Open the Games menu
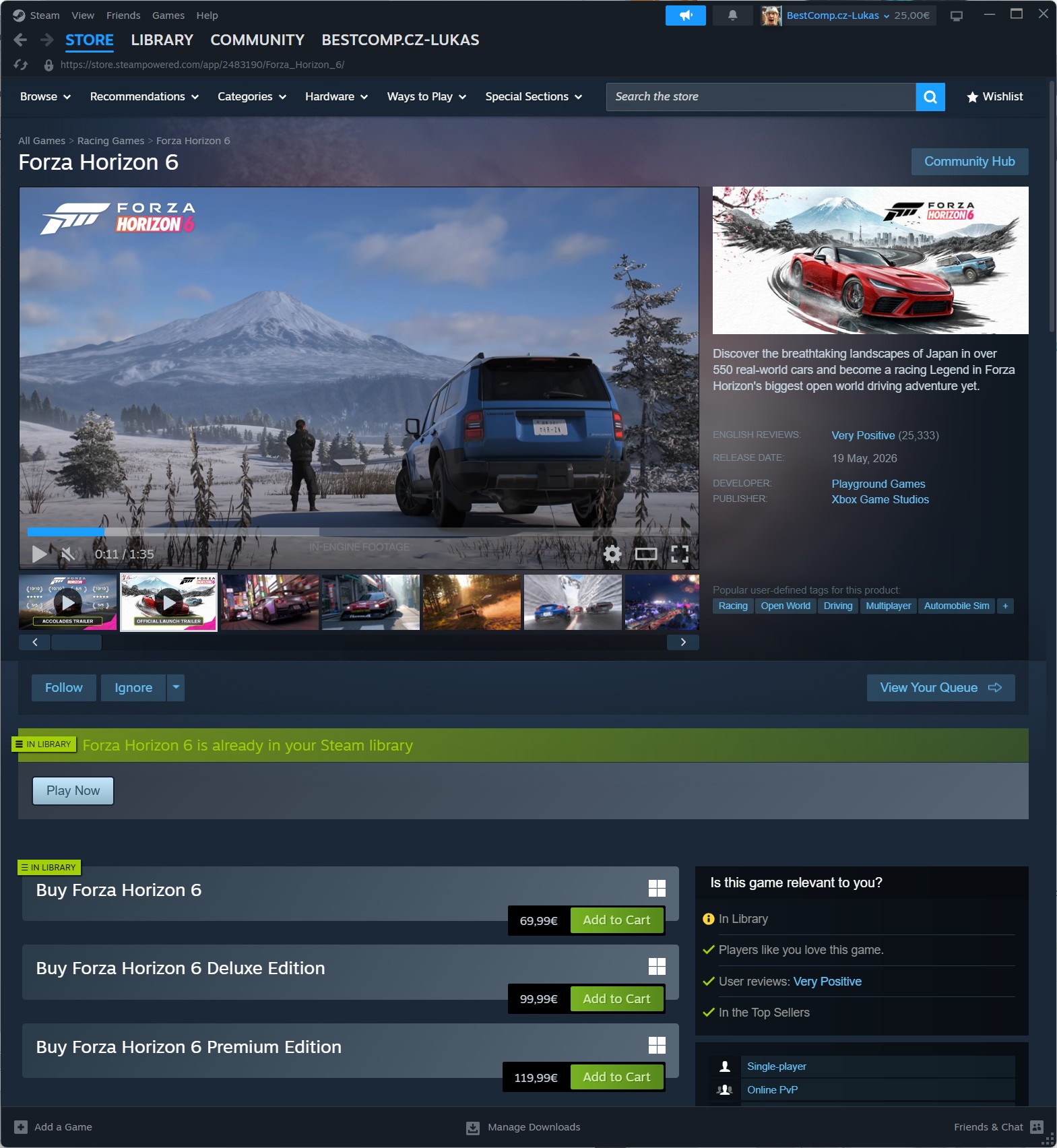This screenshot has height=1148, width=1057. 168,15
